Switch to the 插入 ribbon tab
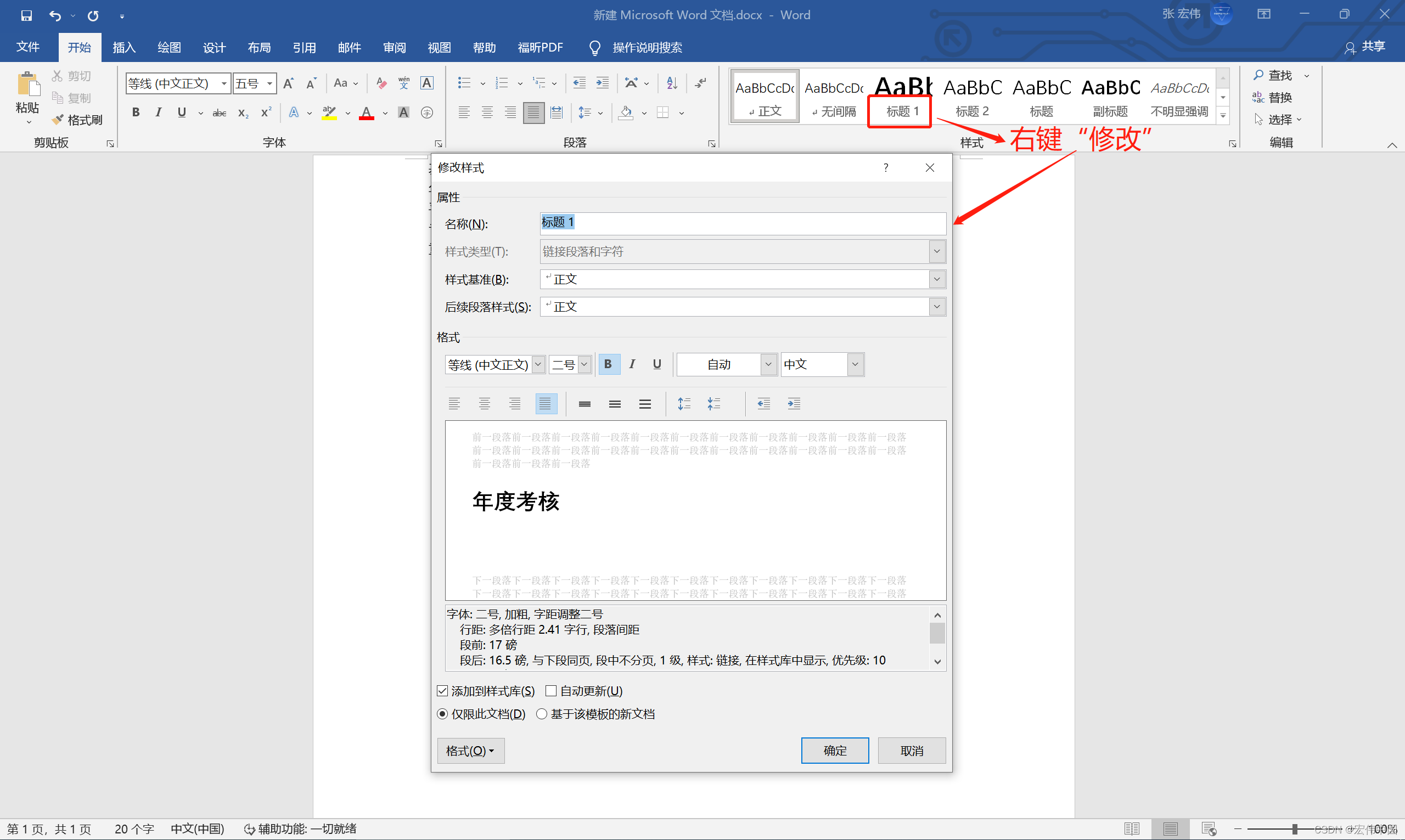The height and width of the screenshot is (840, 1405). click(124, 48)
